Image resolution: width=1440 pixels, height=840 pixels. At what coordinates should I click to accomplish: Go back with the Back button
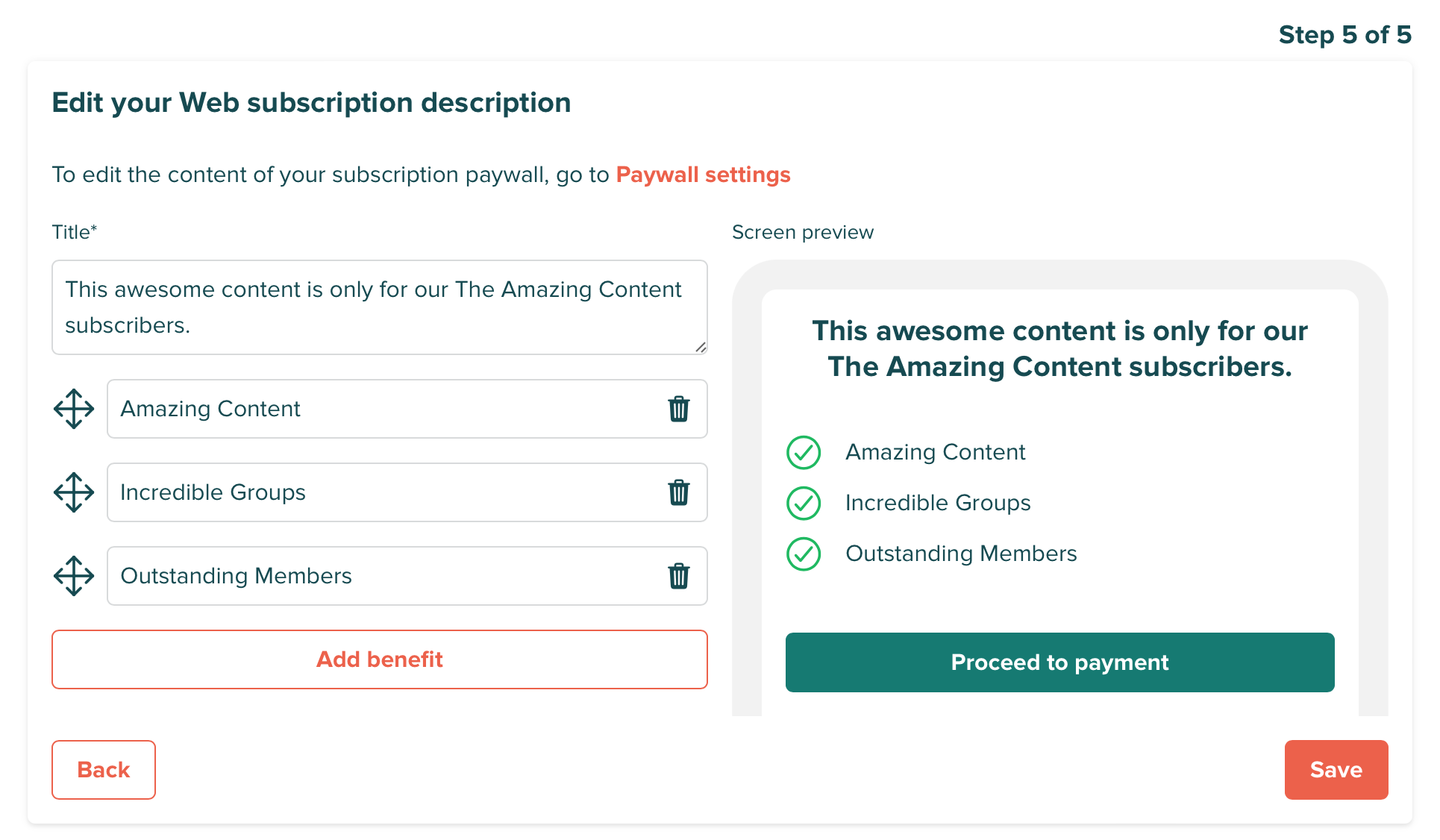pyautogui.click(x=104, y=770)
